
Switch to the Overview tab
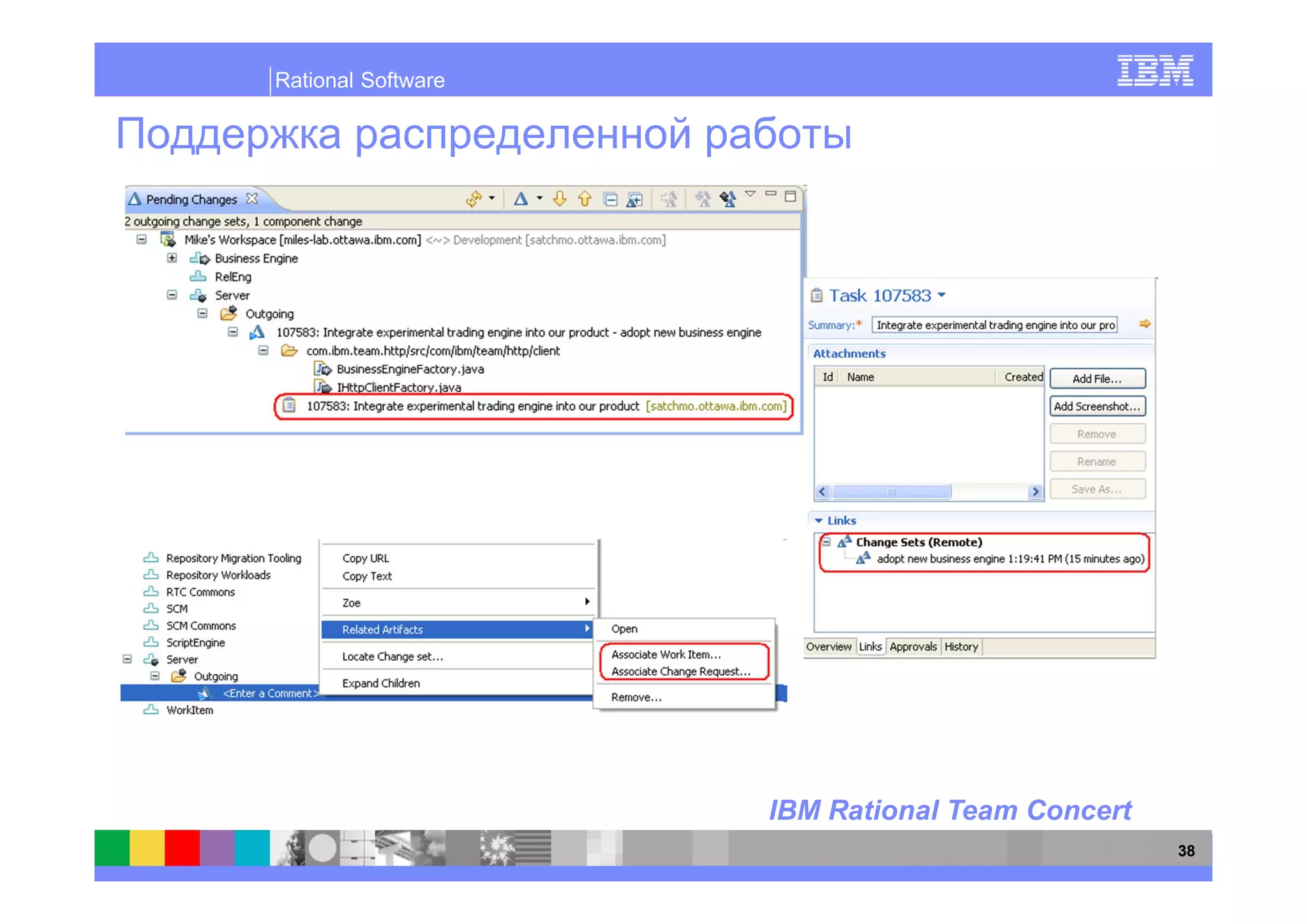click(x=829, y=647)
